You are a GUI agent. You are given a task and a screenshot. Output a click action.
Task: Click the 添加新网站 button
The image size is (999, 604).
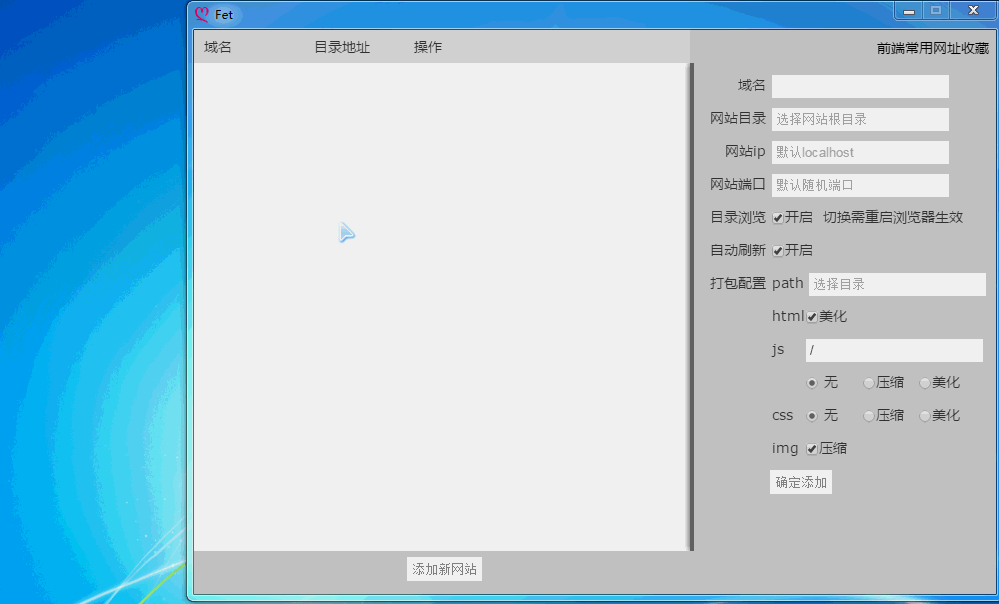pos(445,569)
